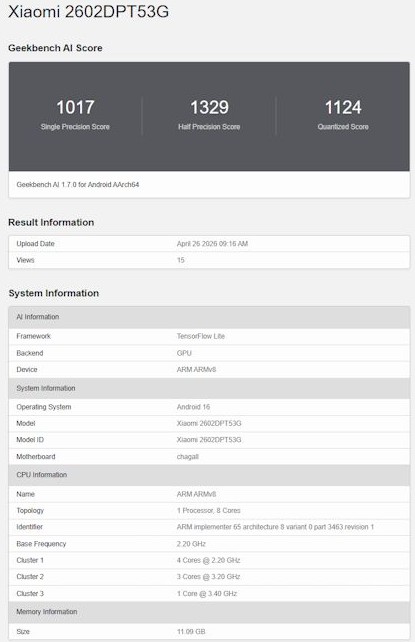This screenshot has height=642, width=415.
Task: Click the Android 16 value
Action: point(194,407)
